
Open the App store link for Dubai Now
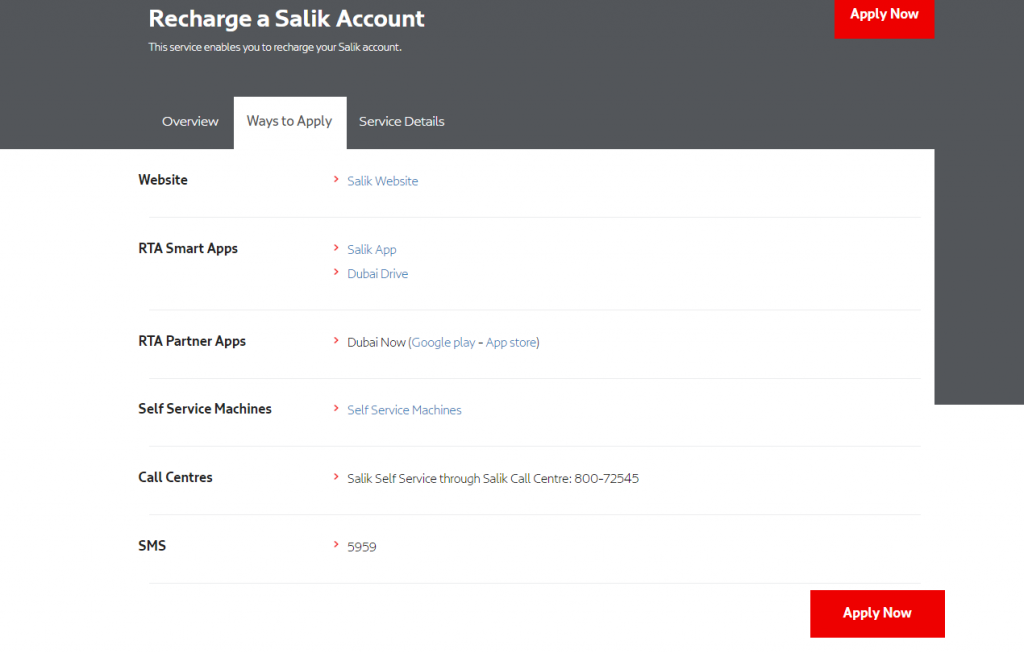[511, 342]
